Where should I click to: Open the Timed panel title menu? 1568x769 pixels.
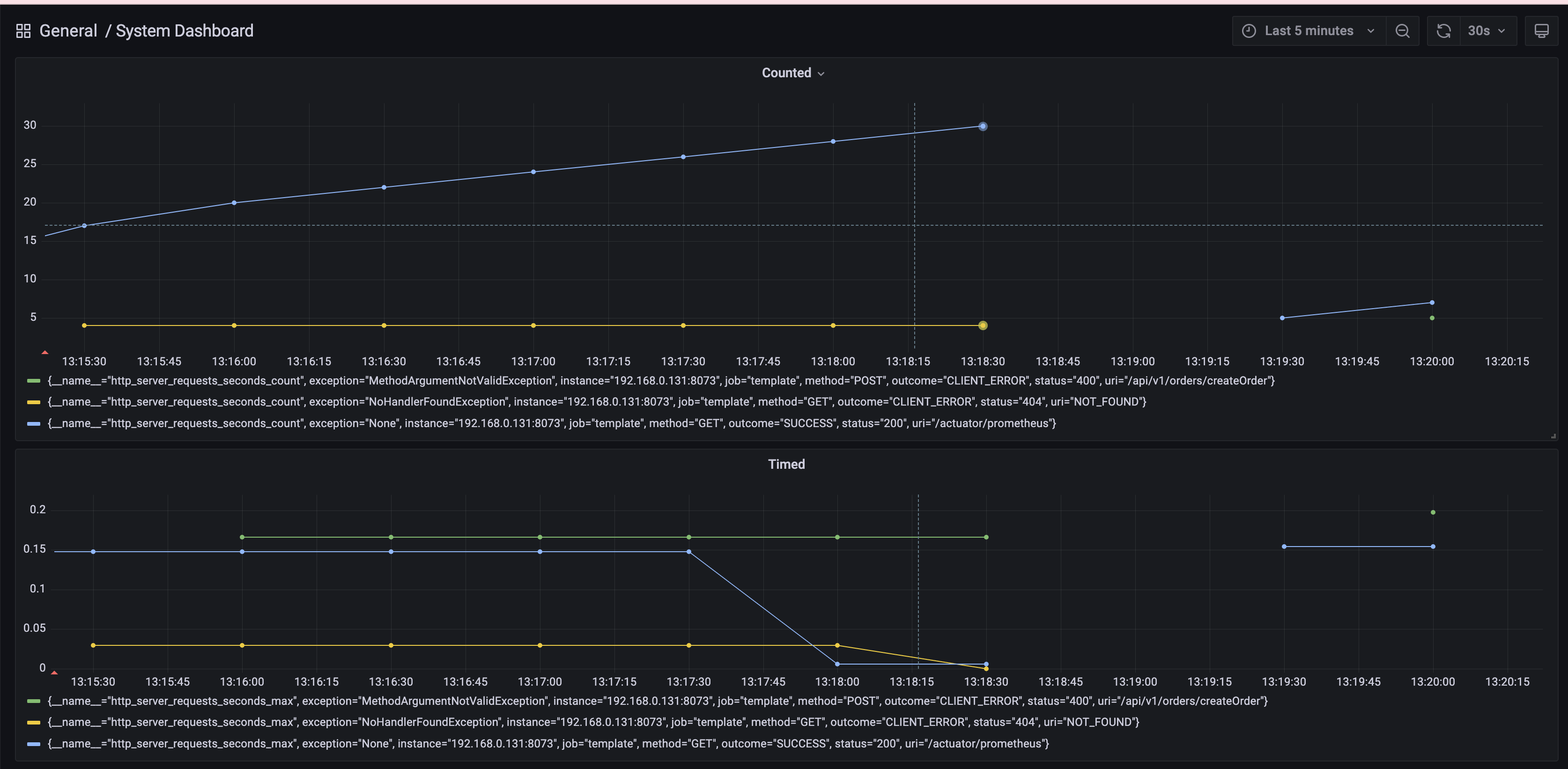786,464
